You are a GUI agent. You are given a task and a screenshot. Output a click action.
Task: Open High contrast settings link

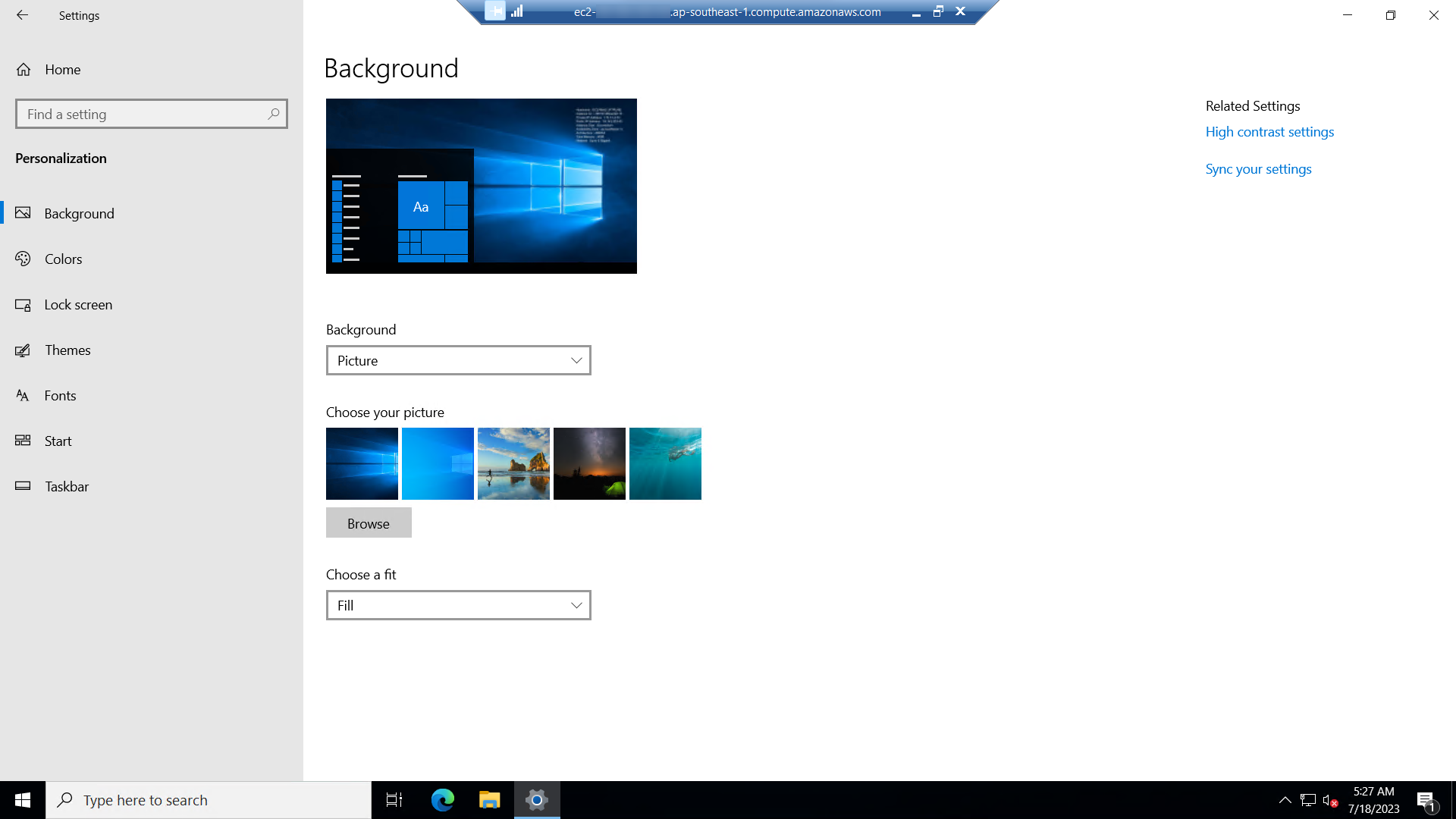[x=1269, y=131]
